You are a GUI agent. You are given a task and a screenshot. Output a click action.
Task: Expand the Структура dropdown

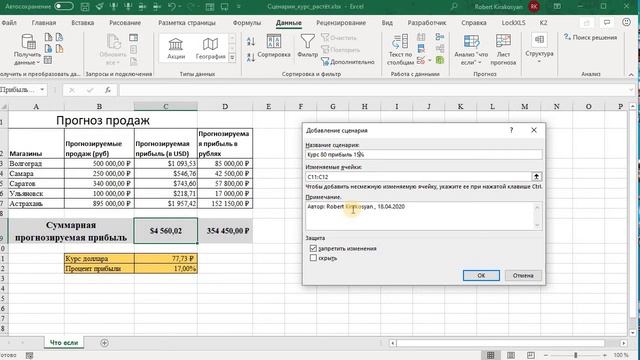coord(539,48)
